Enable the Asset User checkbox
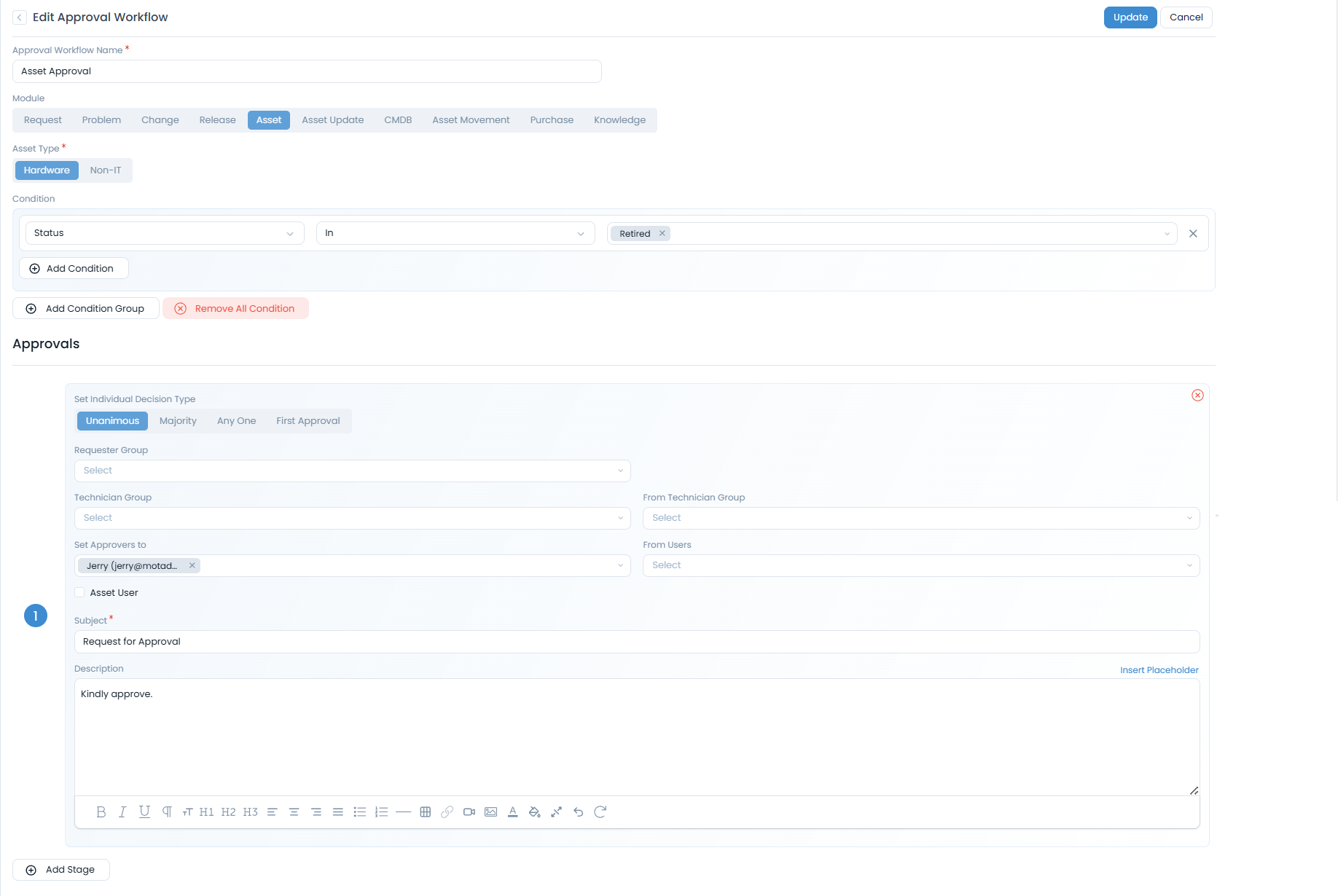1338x896 pixels. click(x=80, y=592)
